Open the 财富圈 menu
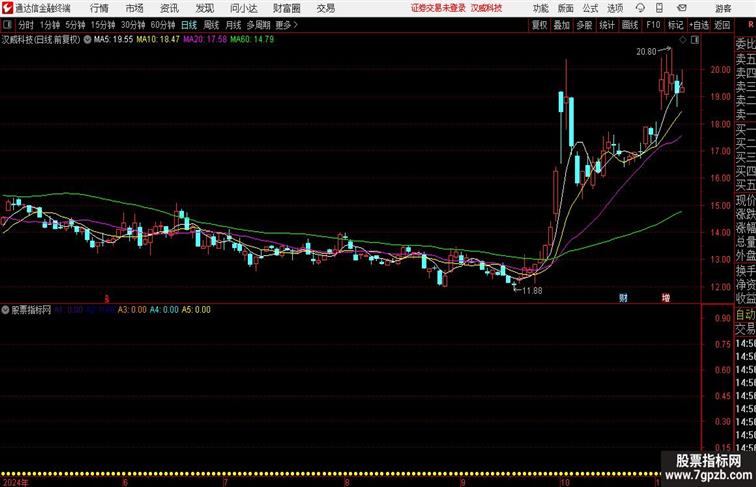Image resolution: width=756 pixels, height=487 pixels. [x=286, y=8]
